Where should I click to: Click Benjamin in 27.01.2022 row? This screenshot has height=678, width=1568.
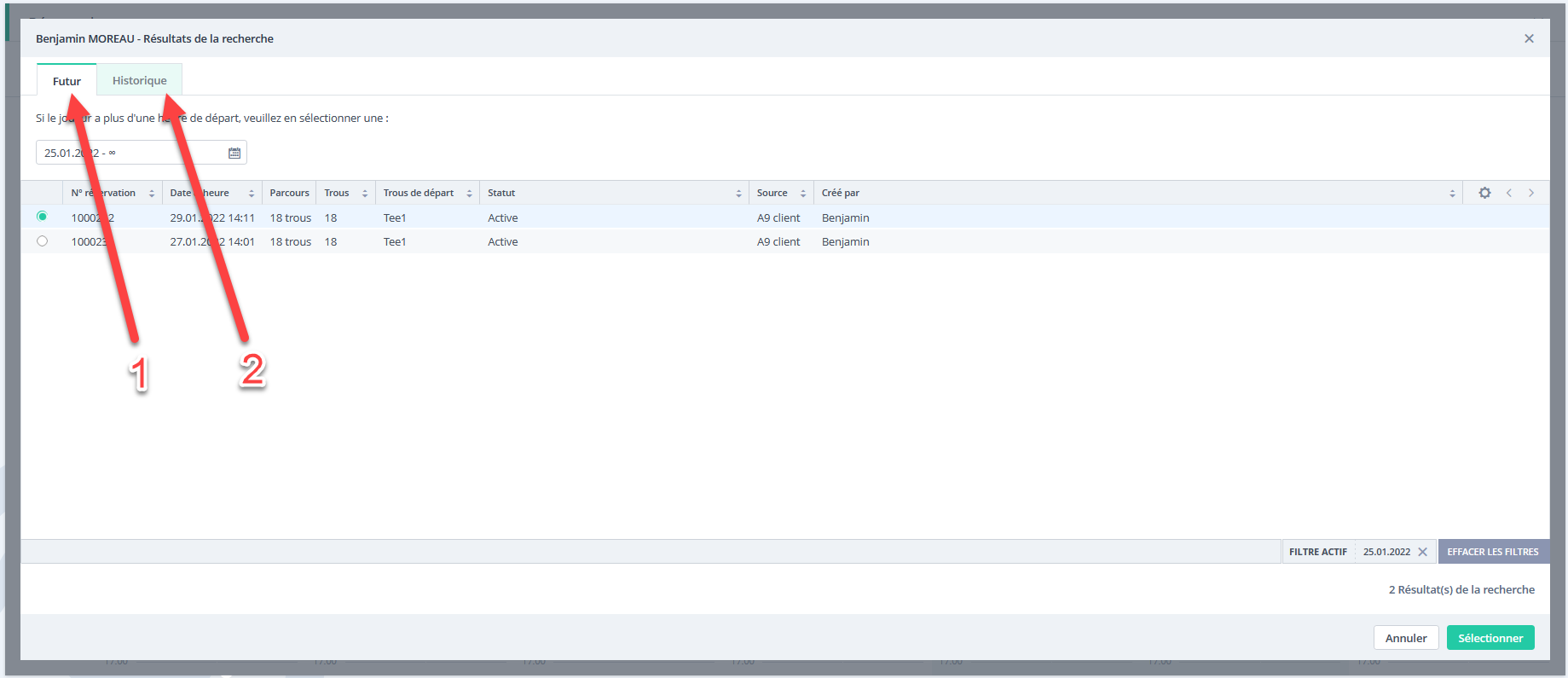846,241
